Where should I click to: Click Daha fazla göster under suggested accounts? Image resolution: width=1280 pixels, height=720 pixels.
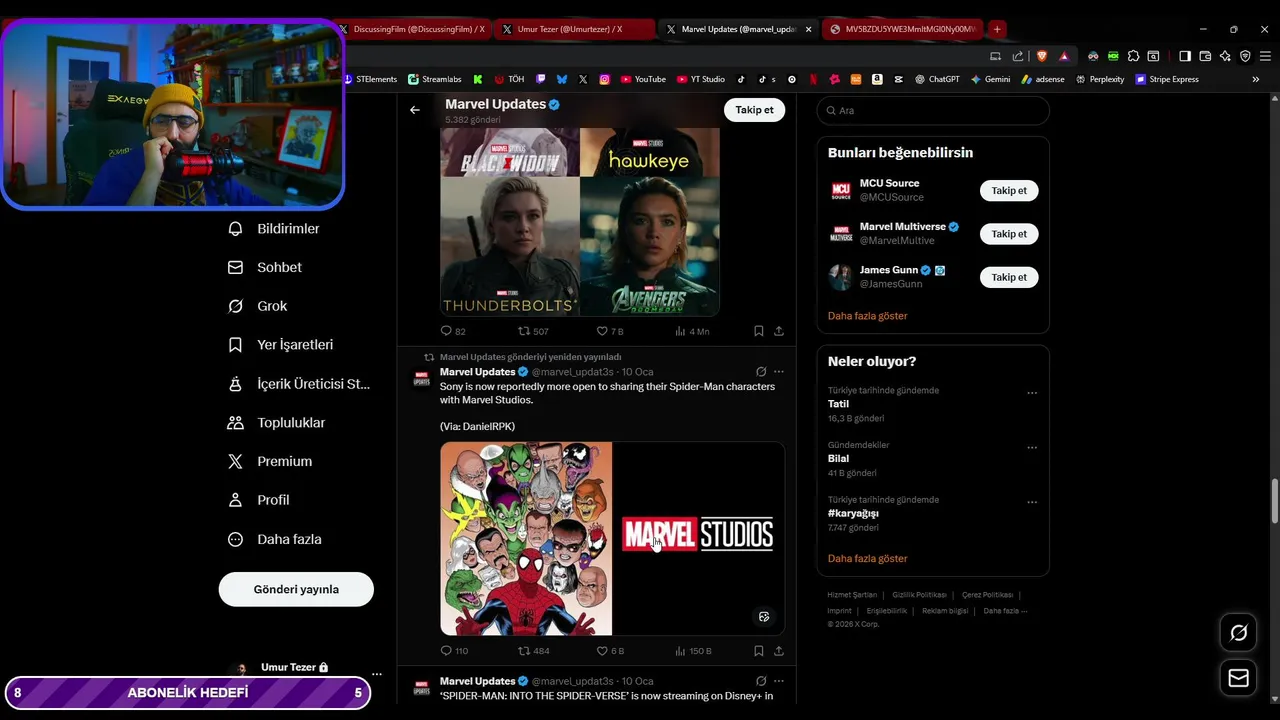click(x=867, y=316)
